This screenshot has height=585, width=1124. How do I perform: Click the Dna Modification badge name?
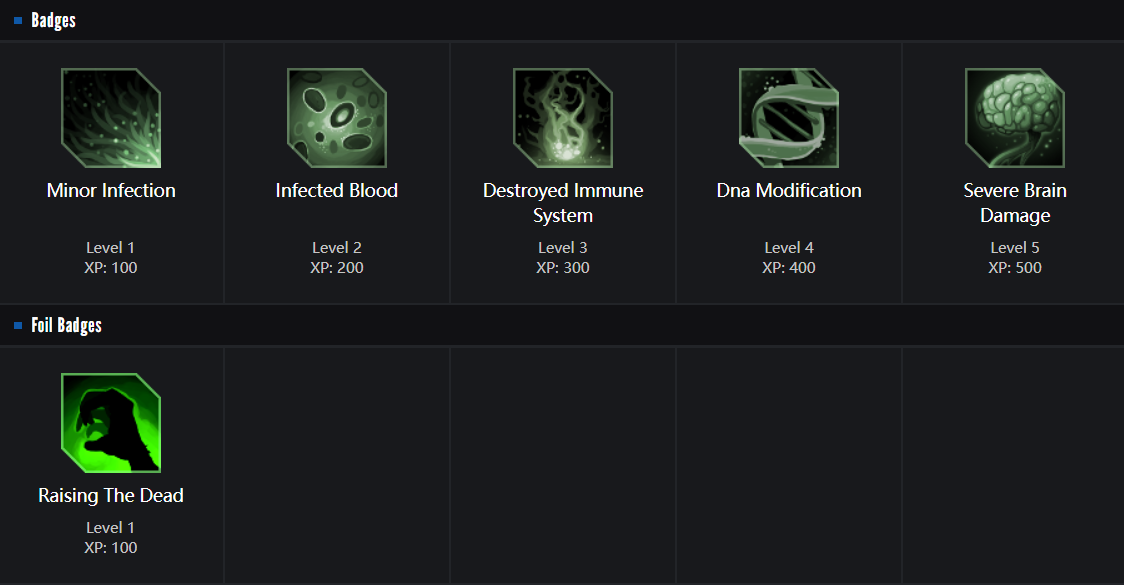pyautogui.click(x=789, y=190)
